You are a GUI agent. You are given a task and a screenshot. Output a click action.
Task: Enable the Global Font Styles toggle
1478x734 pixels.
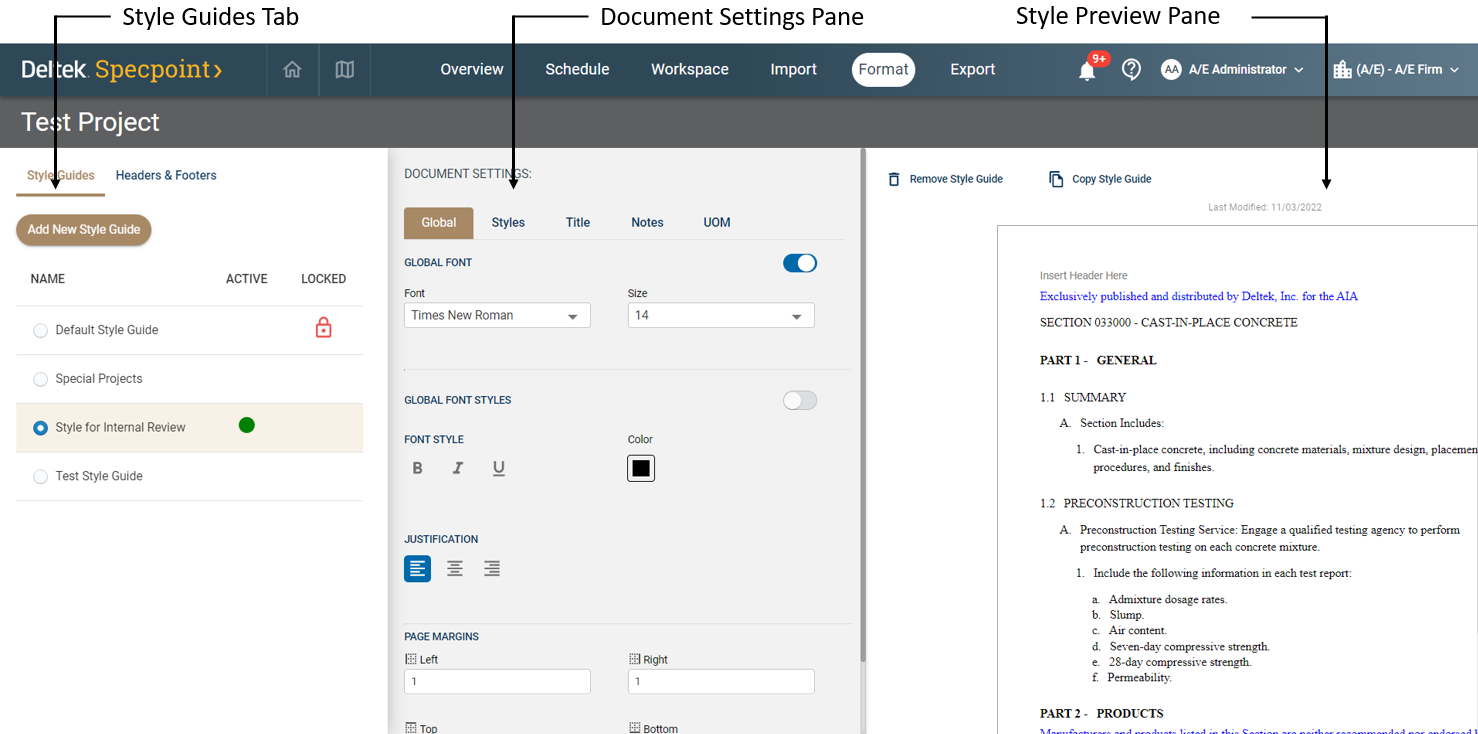[799, 400]
